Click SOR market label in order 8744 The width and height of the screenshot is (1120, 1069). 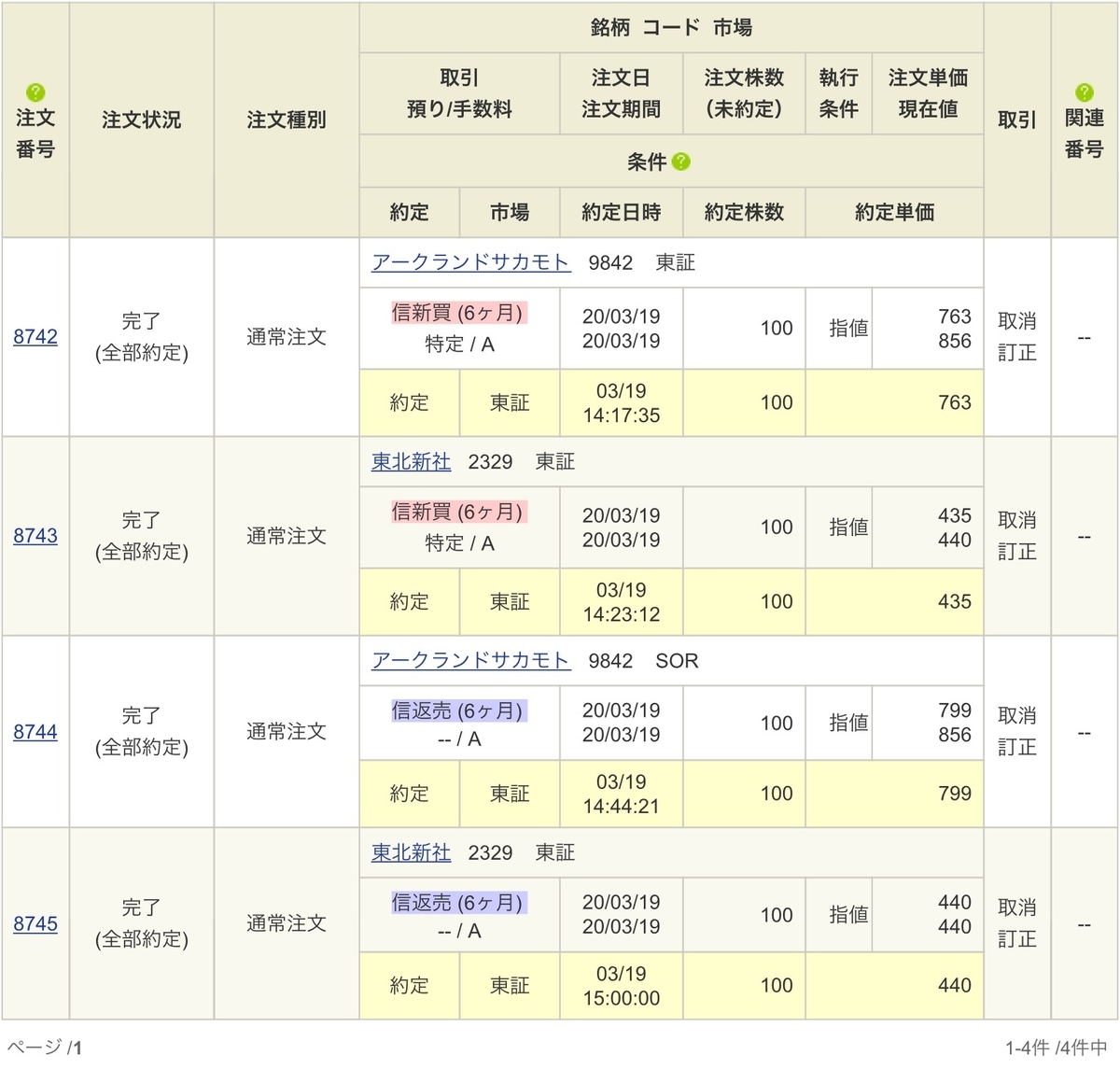coord(677,661)
